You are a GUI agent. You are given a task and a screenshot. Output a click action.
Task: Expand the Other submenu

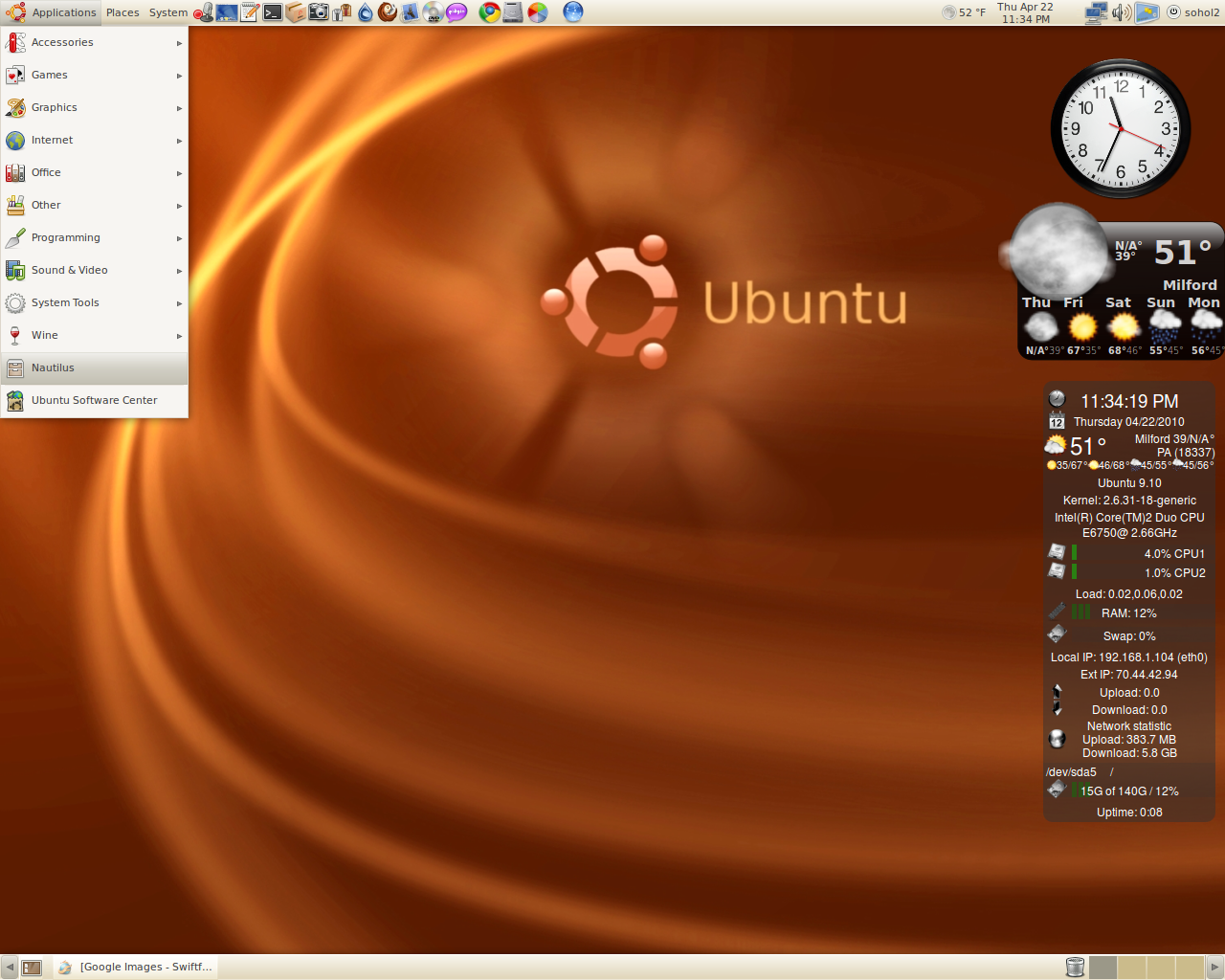pos(94,205)
